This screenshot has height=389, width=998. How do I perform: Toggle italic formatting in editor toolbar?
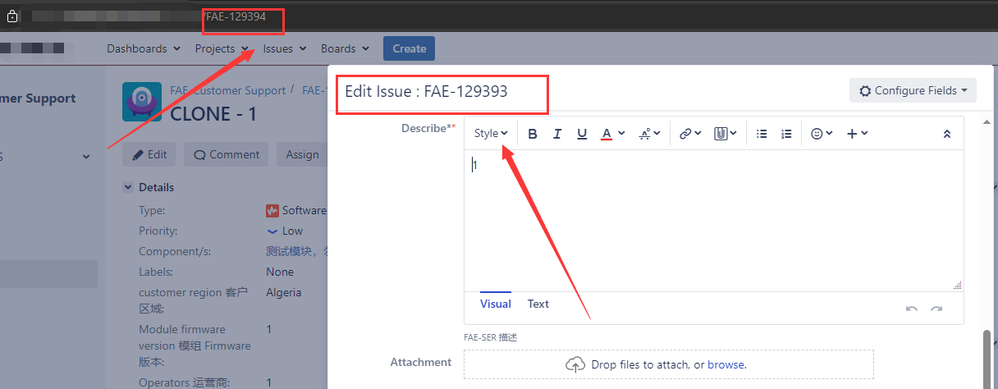tap(557, 134)
